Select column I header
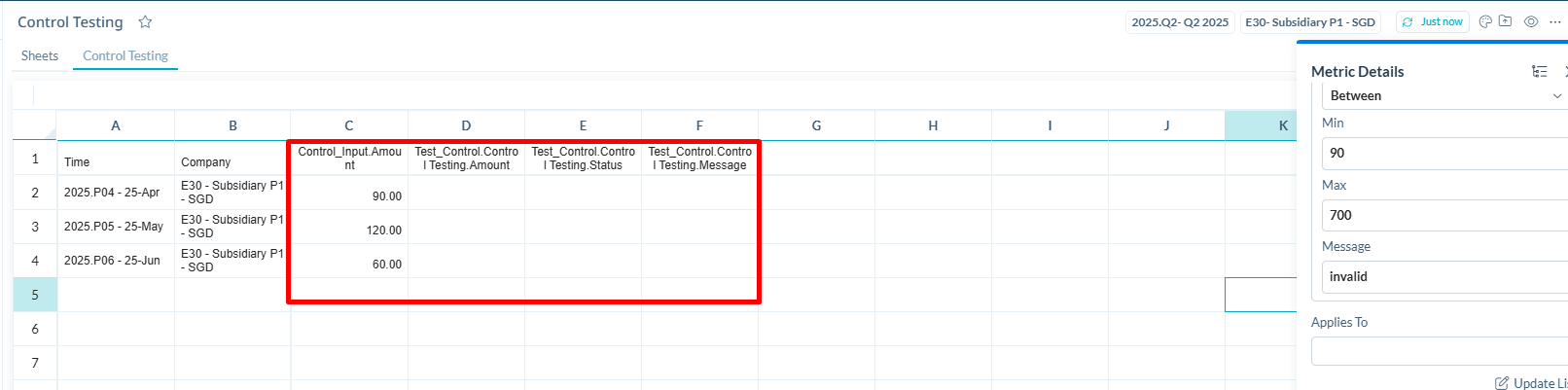The width and height of the screenshot is (1568, 390). (x=1050, y=125)
